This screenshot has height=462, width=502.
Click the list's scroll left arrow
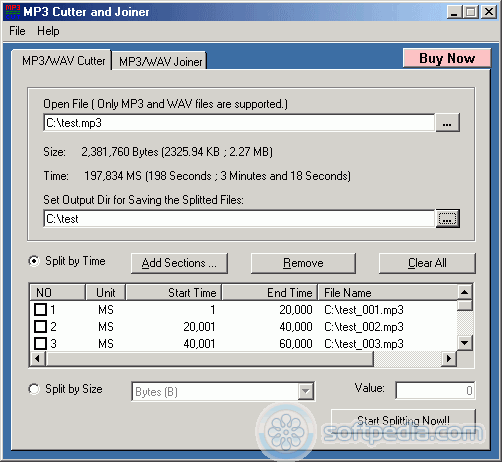pyautogui.click(x=37, y=359)
